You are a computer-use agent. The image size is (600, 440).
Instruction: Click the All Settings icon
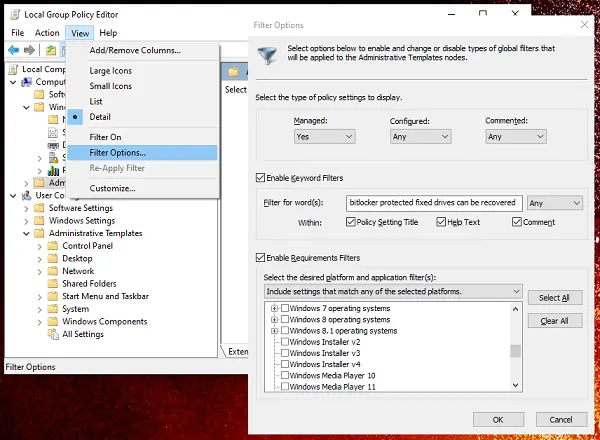(x=53, y=334)
